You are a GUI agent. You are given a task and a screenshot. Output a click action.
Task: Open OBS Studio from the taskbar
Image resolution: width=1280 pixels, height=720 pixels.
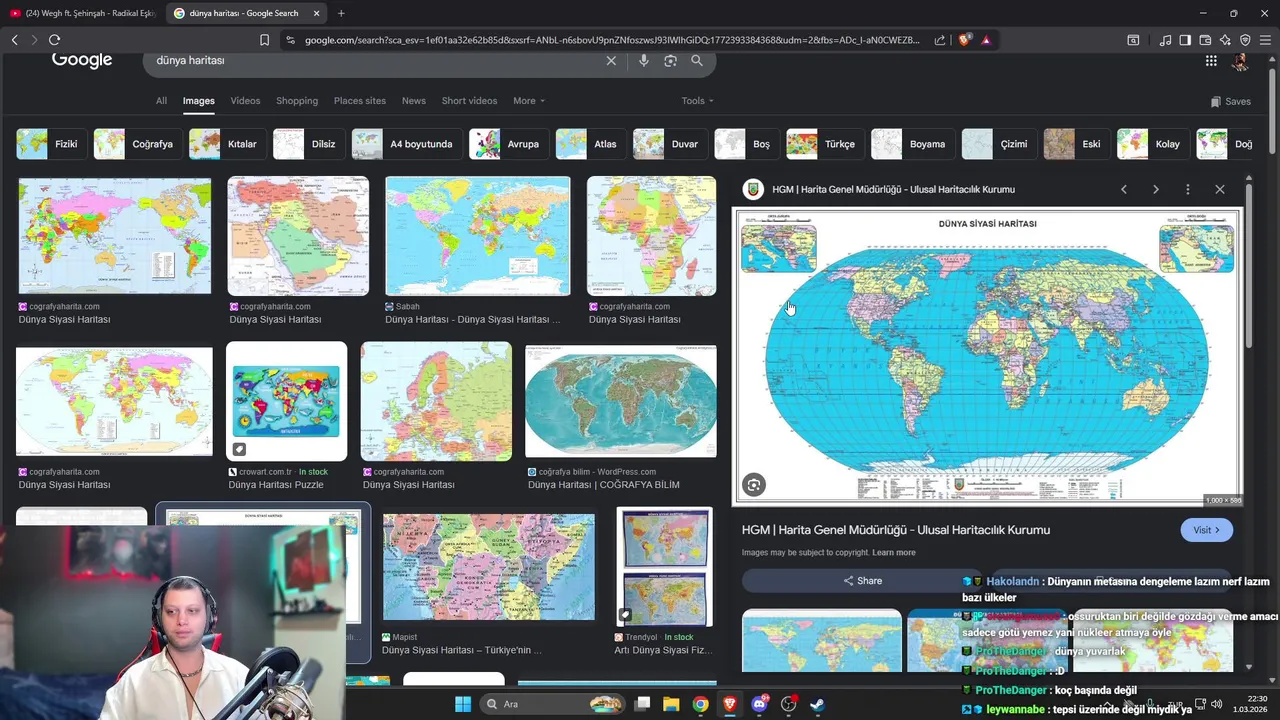pyautogui.click(x=788, y=704)
